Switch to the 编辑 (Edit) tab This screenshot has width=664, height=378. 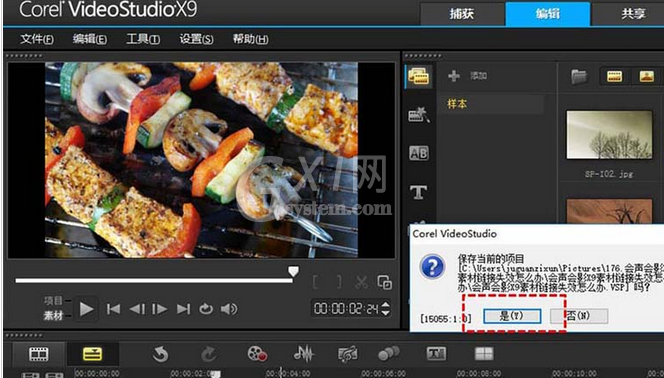(x=548, y=14)
